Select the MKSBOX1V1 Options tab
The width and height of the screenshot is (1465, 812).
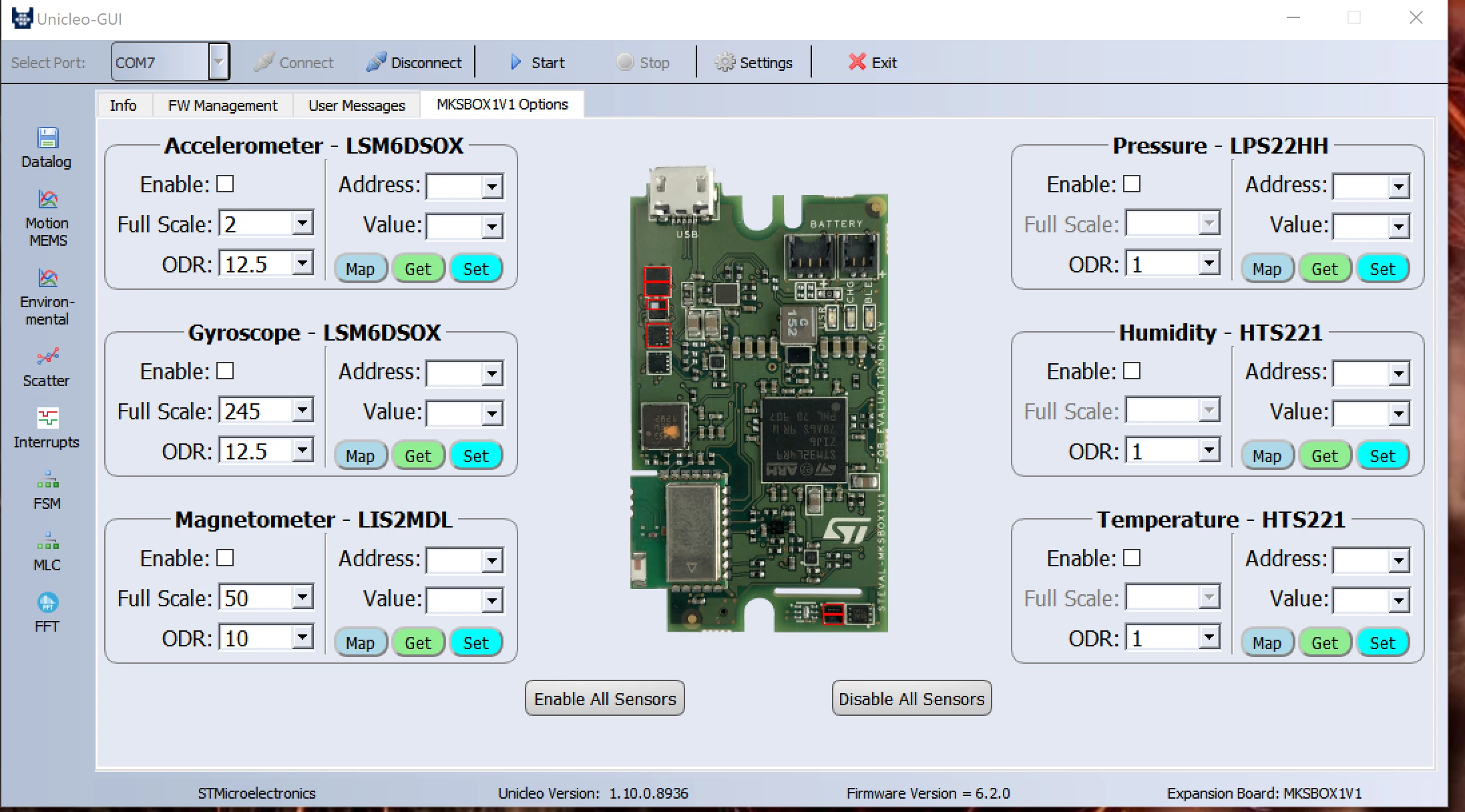[x=502, y=104]
